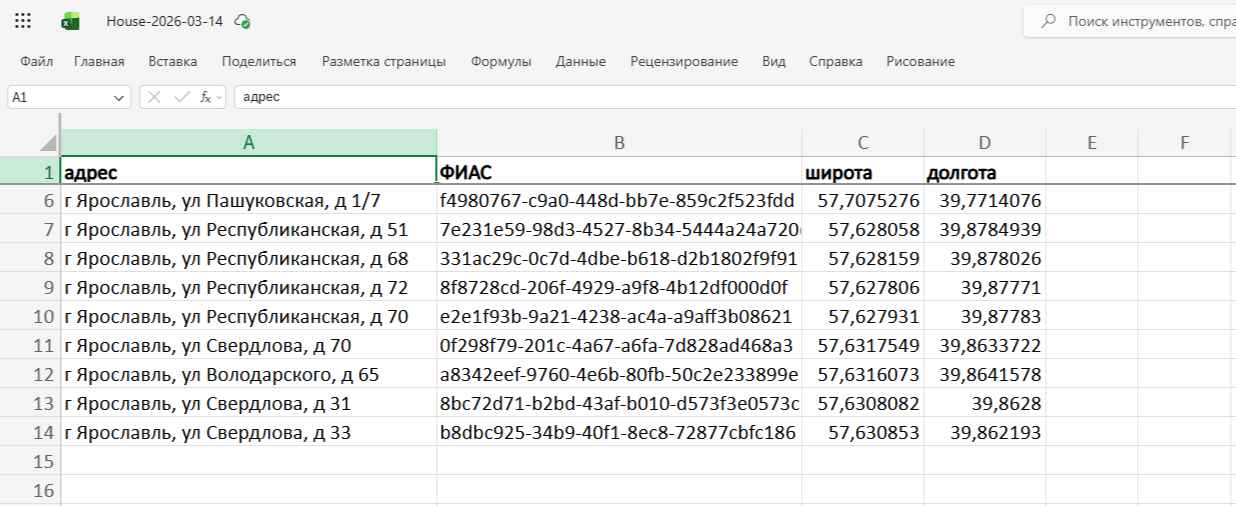
Task: Expand the Name Box dropdown arrow
Action: pos(120,97)
